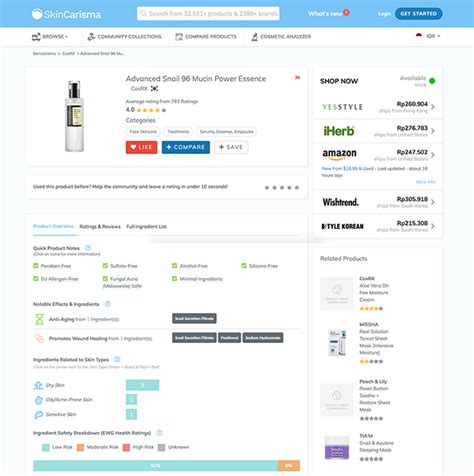Click the Dry Skin icon
Viewport: 474px width, 476px height.
pyautogui.click(x=38, y=385)
